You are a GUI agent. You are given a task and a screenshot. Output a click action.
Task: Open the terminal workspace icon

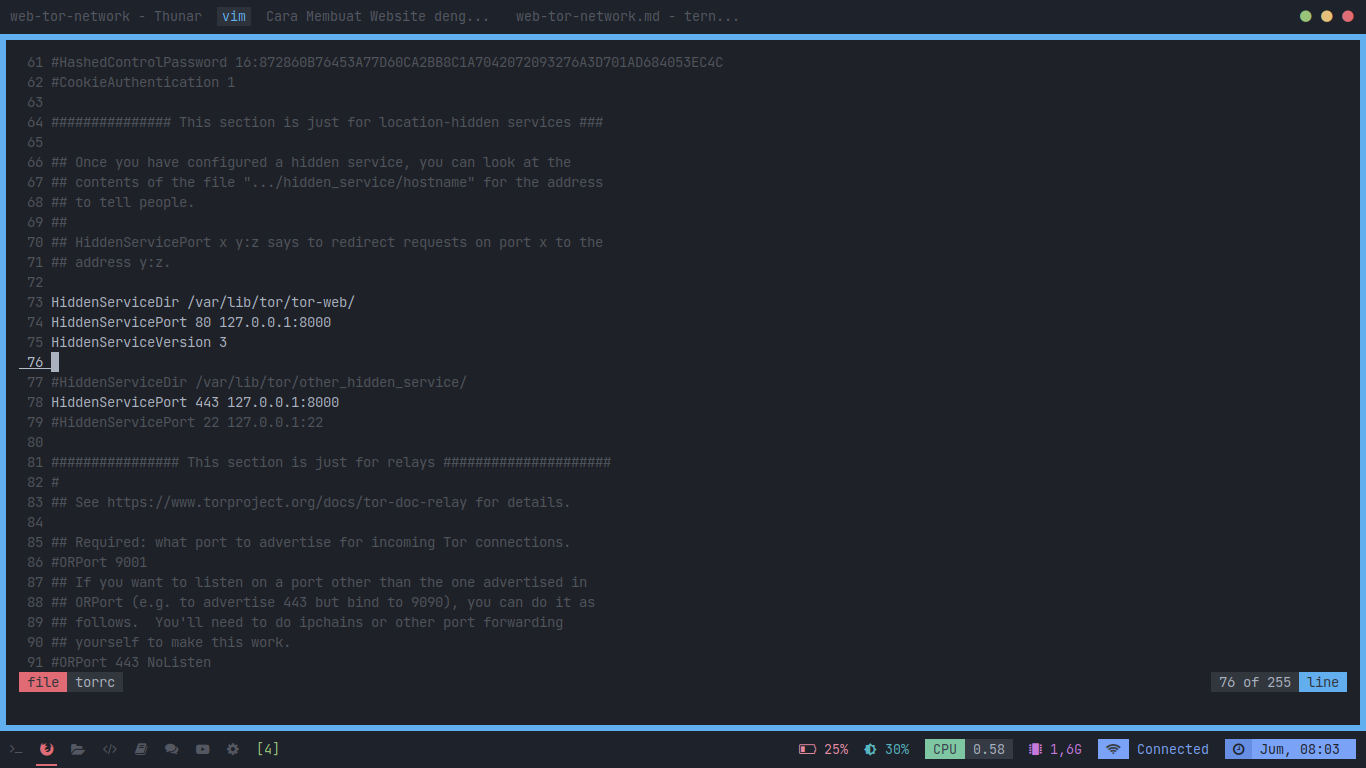(16, 749)
